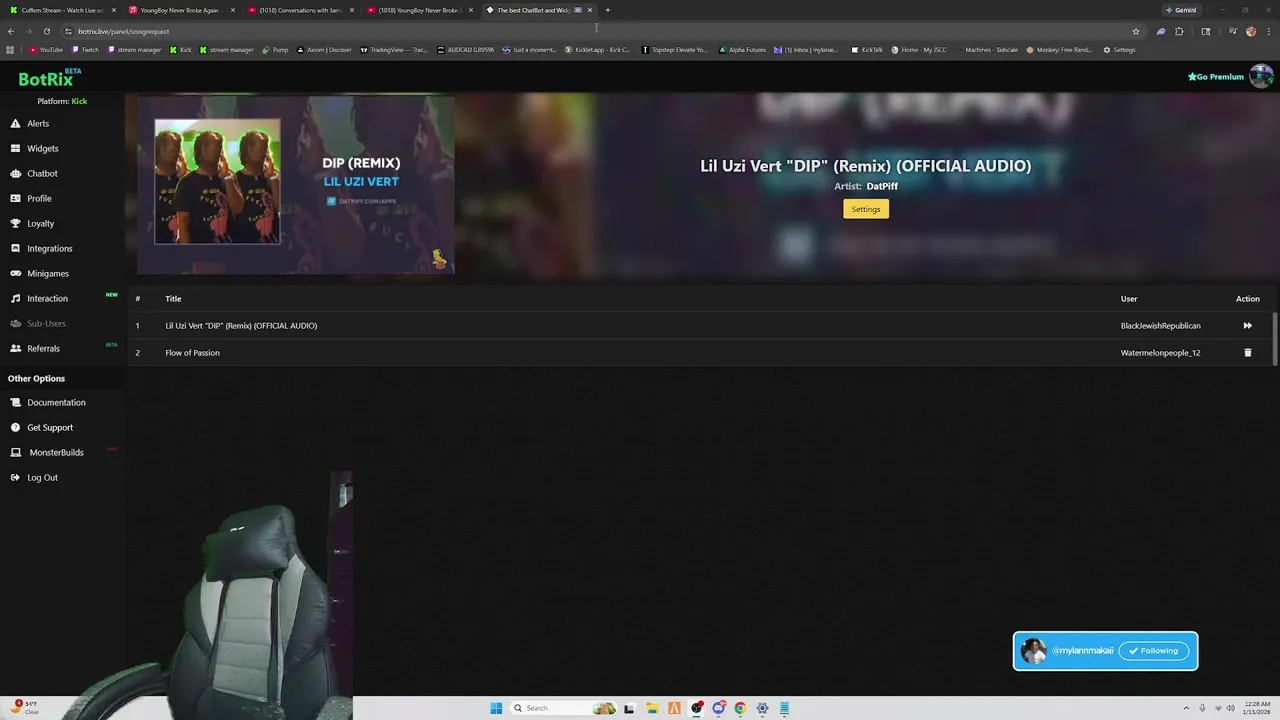Open song request Settings
Viewport: 1280px width, 720px height.
click(866, 209)
